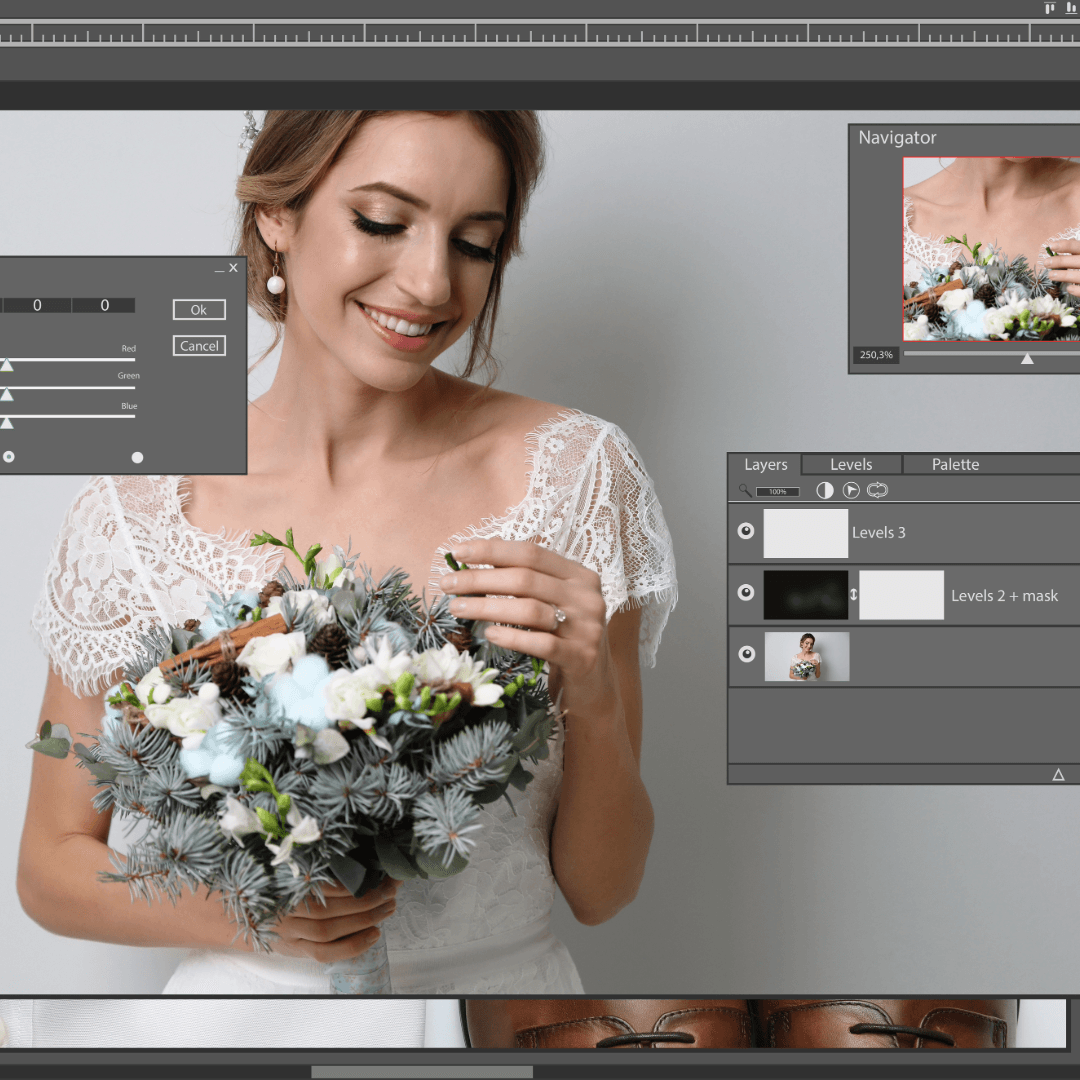The height and width of the screenshot is (1080, 1080).
Task: Select the left radio button in dialog
Action: click(x=9, y=457)
